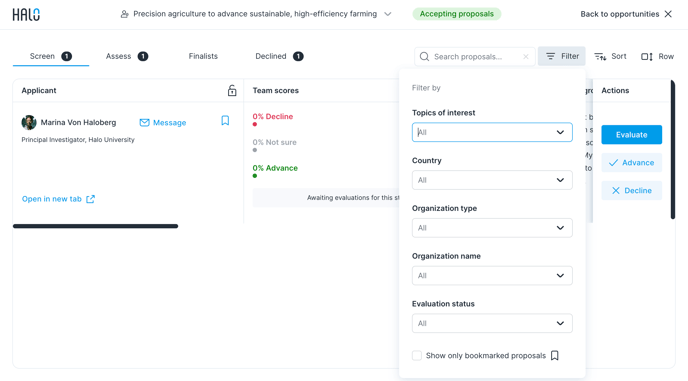Clear the search proposals field

[526, 57]
